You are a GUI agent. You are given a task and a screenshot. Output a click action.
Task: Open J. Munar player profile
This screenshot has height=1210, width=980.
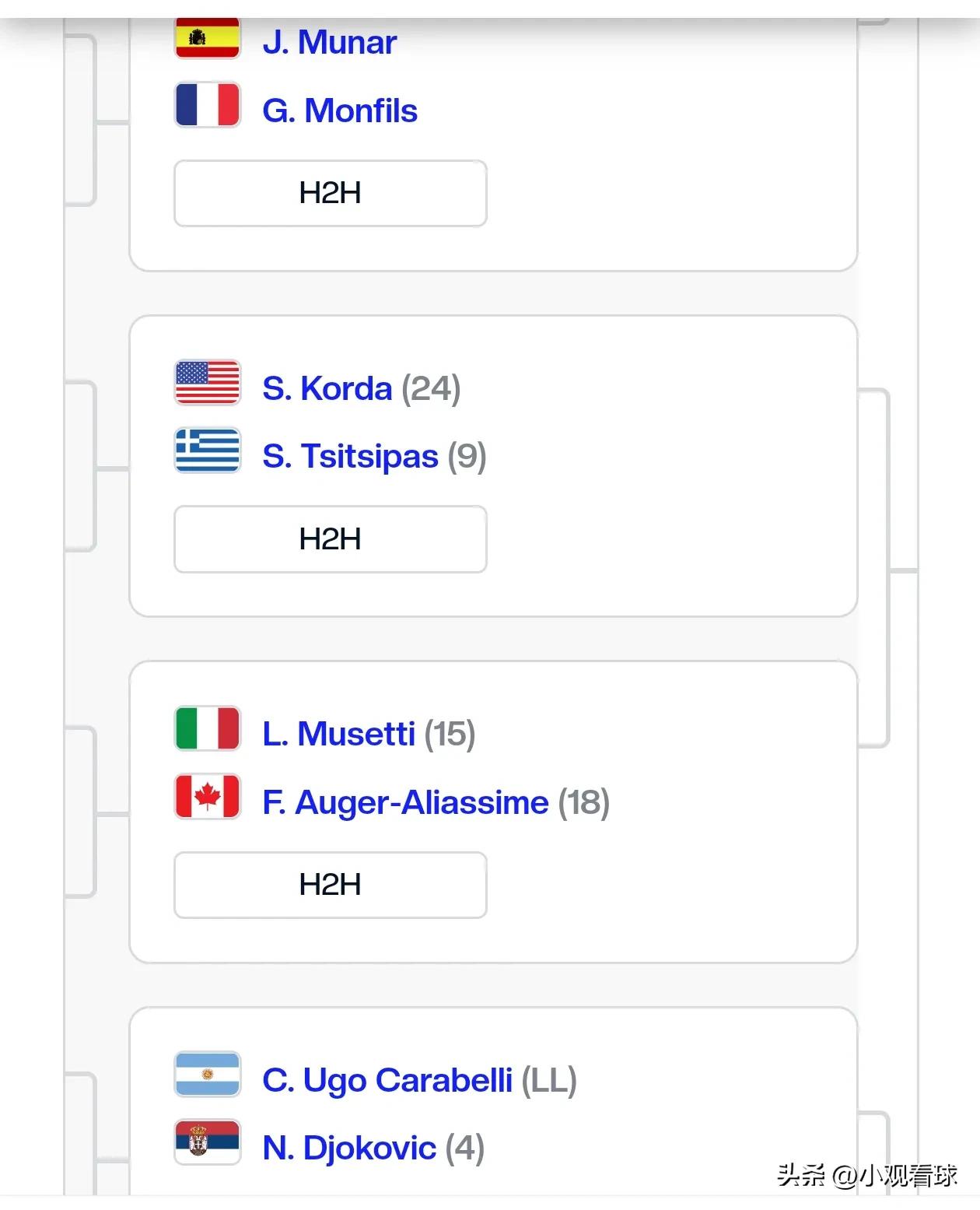[330, 42]
